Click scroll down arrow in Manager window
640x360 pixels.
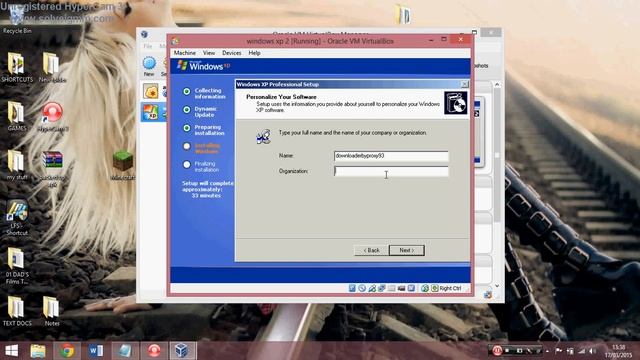point(497,286)
